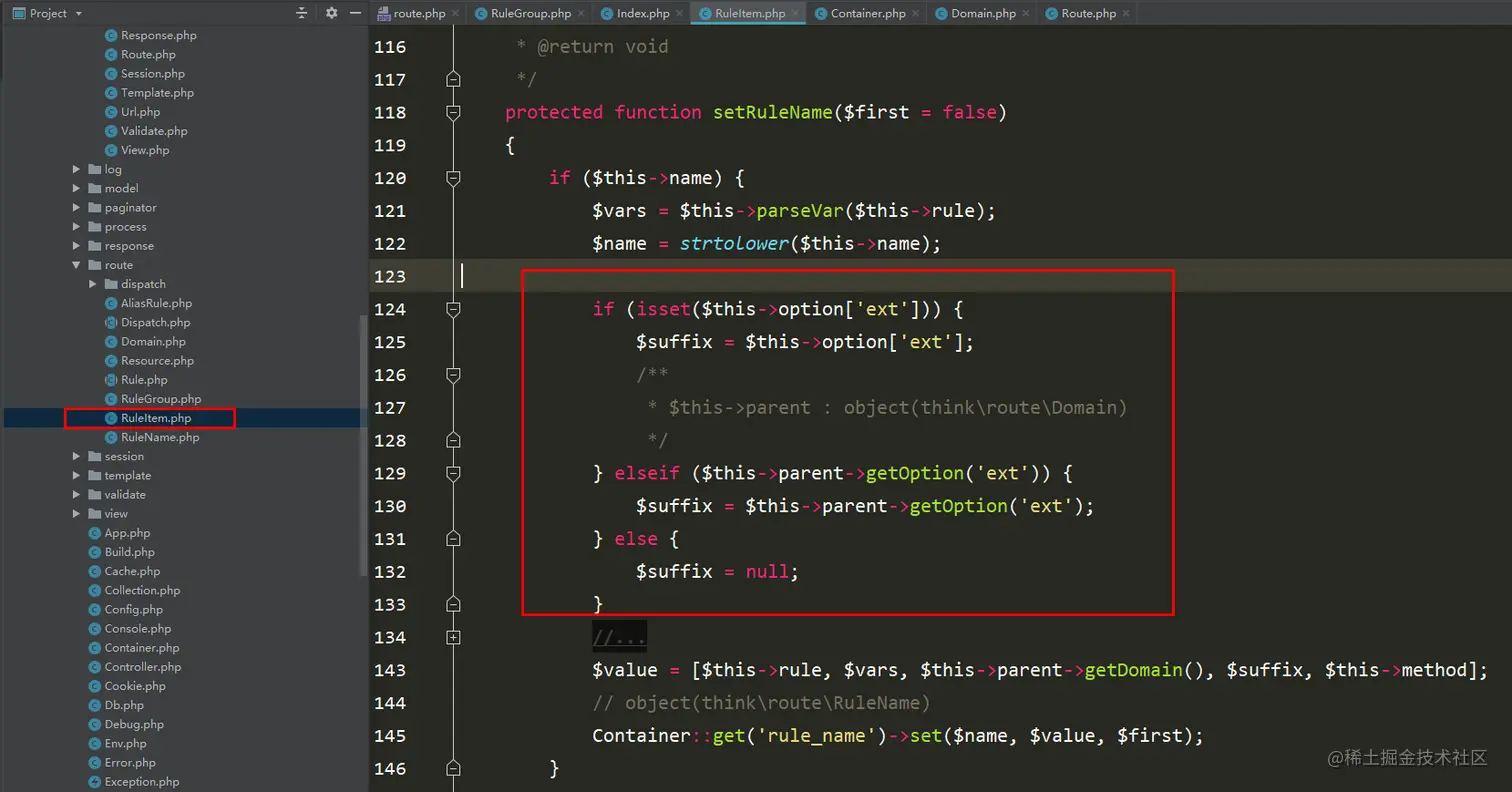This screenshot has height=792, width=1512.
Task: Open Build.php in project tree
Action: coord(121,552)
